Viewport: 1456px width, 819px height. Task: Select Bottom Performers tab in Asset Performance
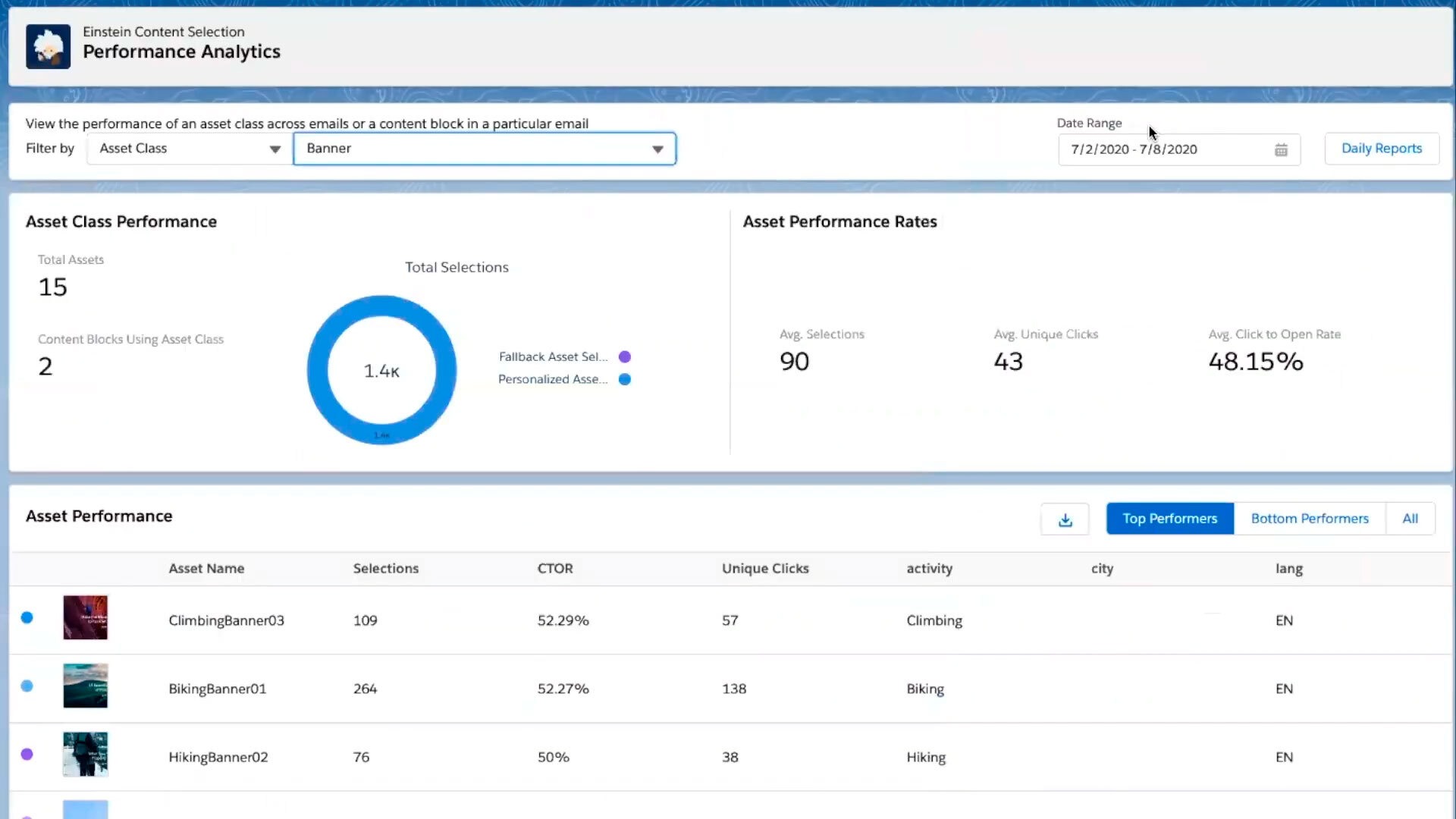click(1310, 517)
